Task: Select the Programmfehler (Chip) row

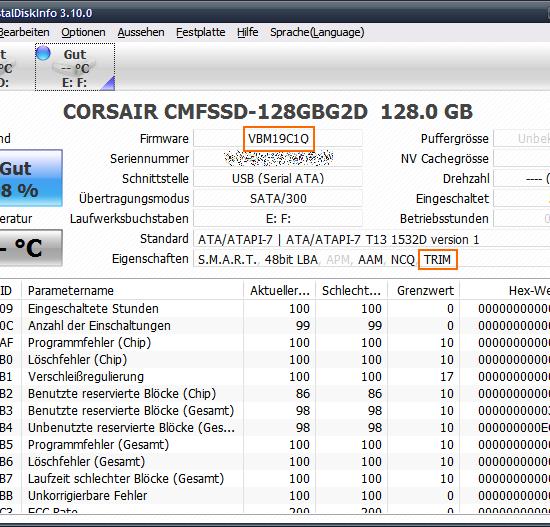Action: pyautogui.click(x=275, y=342)
